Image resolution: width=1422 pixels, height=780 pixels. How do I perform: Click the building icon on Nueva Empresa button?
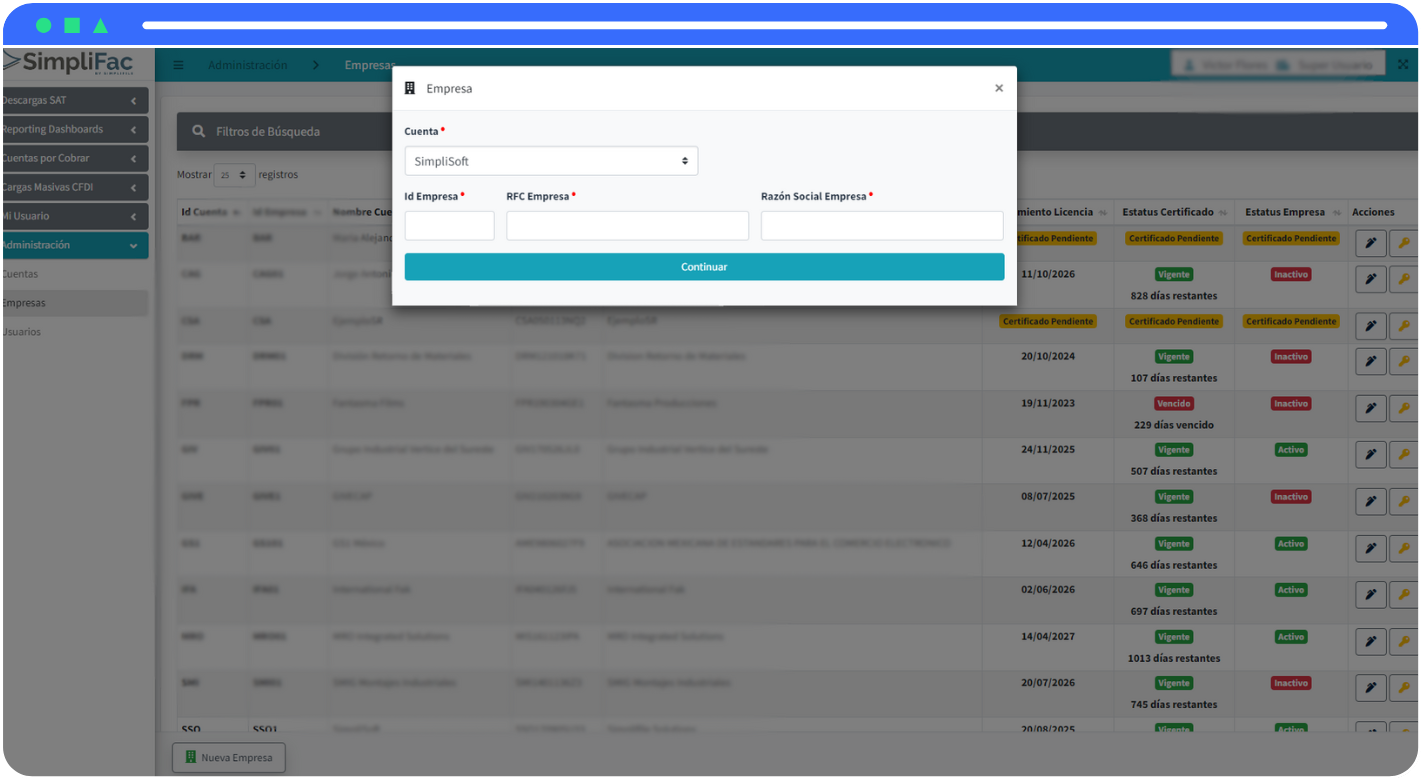(x=190, y=758)
